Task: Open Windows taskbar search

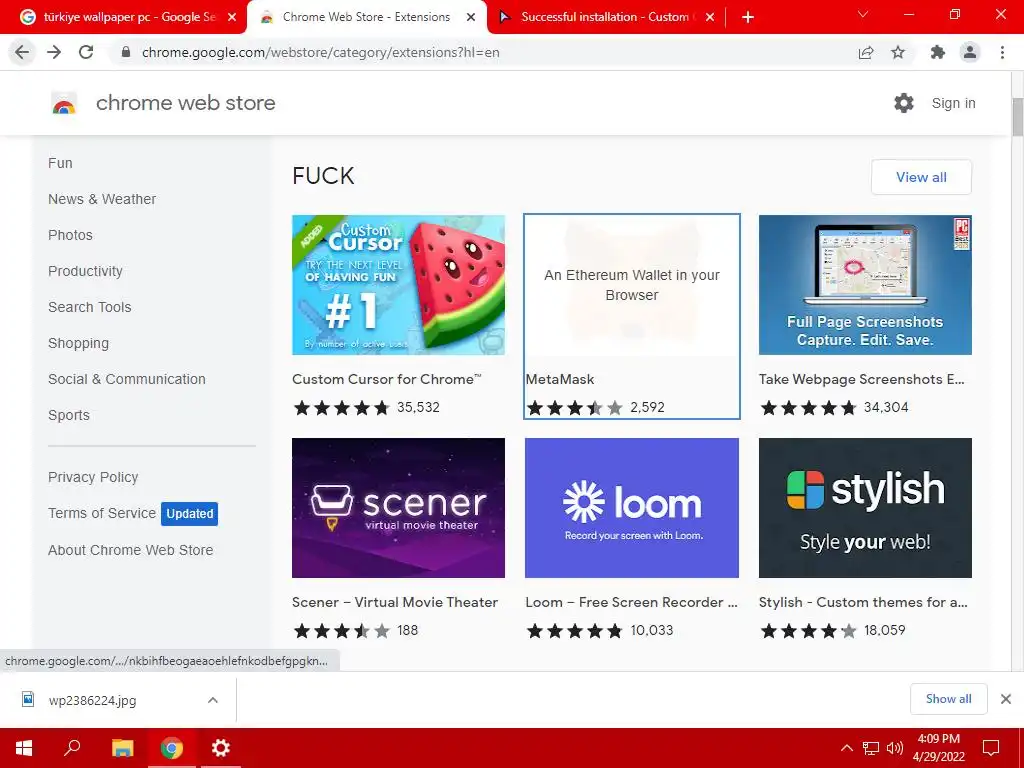Action: pos(72,748)
